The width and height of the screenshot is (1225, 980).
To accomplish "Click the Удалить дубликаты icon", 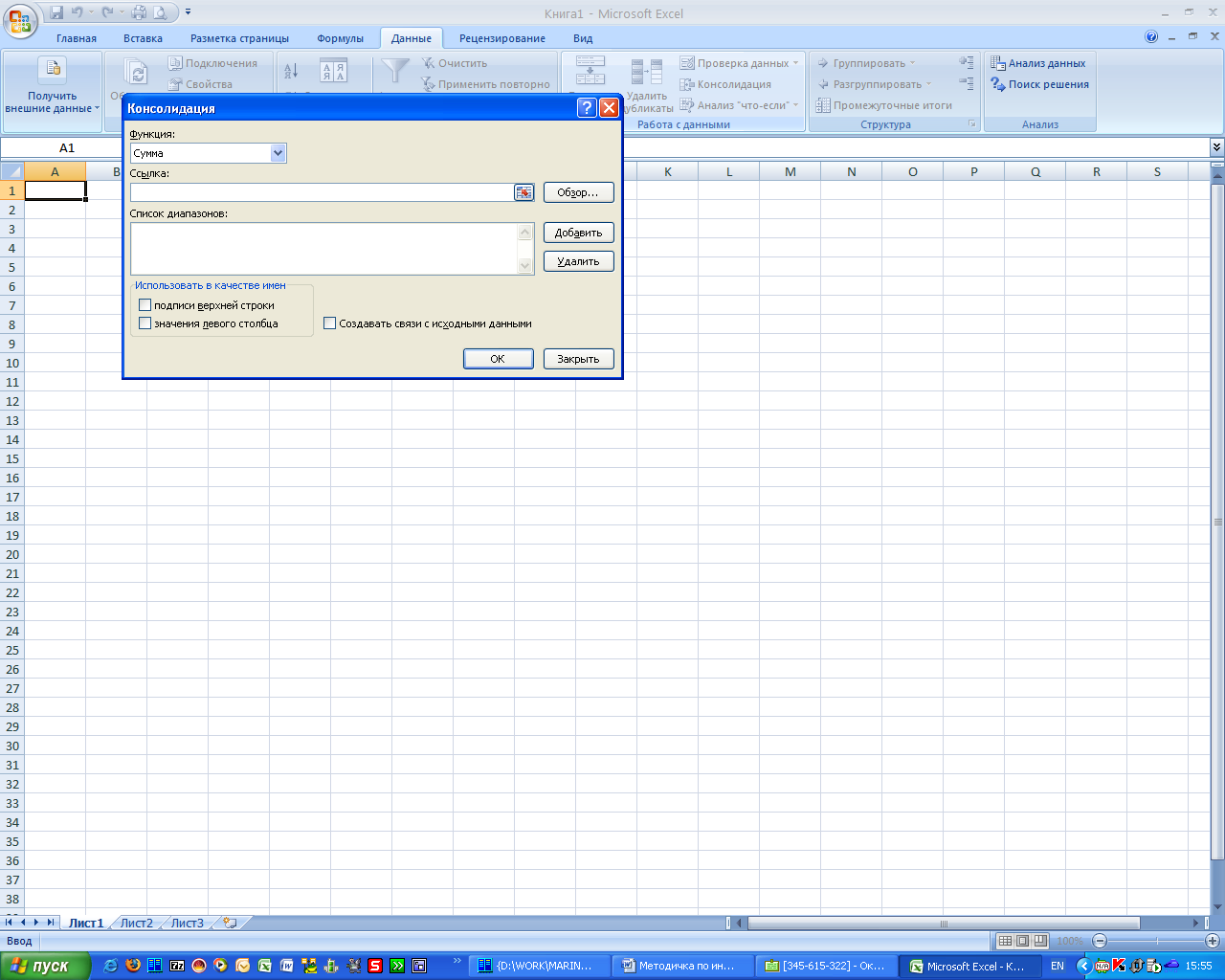I will (x=647, y=86).
